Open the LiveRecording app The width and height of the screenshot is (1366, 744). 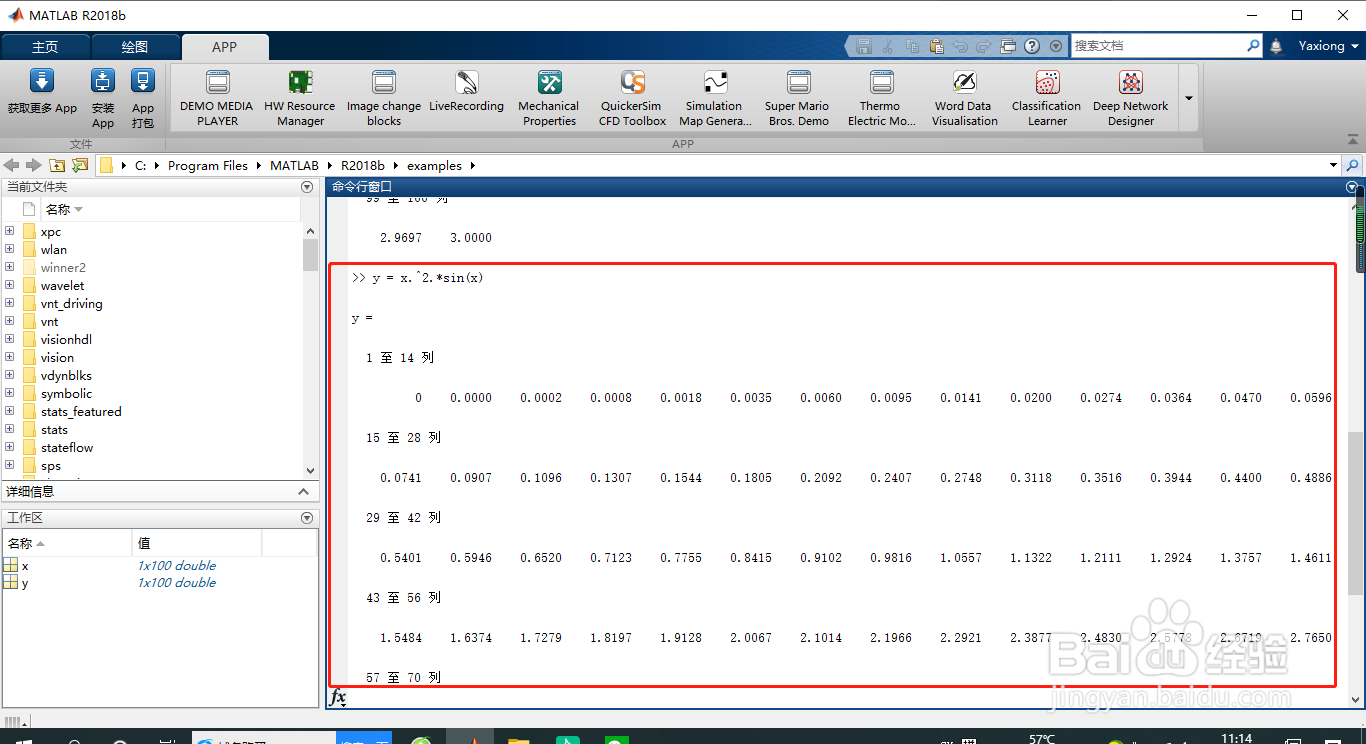467,92
